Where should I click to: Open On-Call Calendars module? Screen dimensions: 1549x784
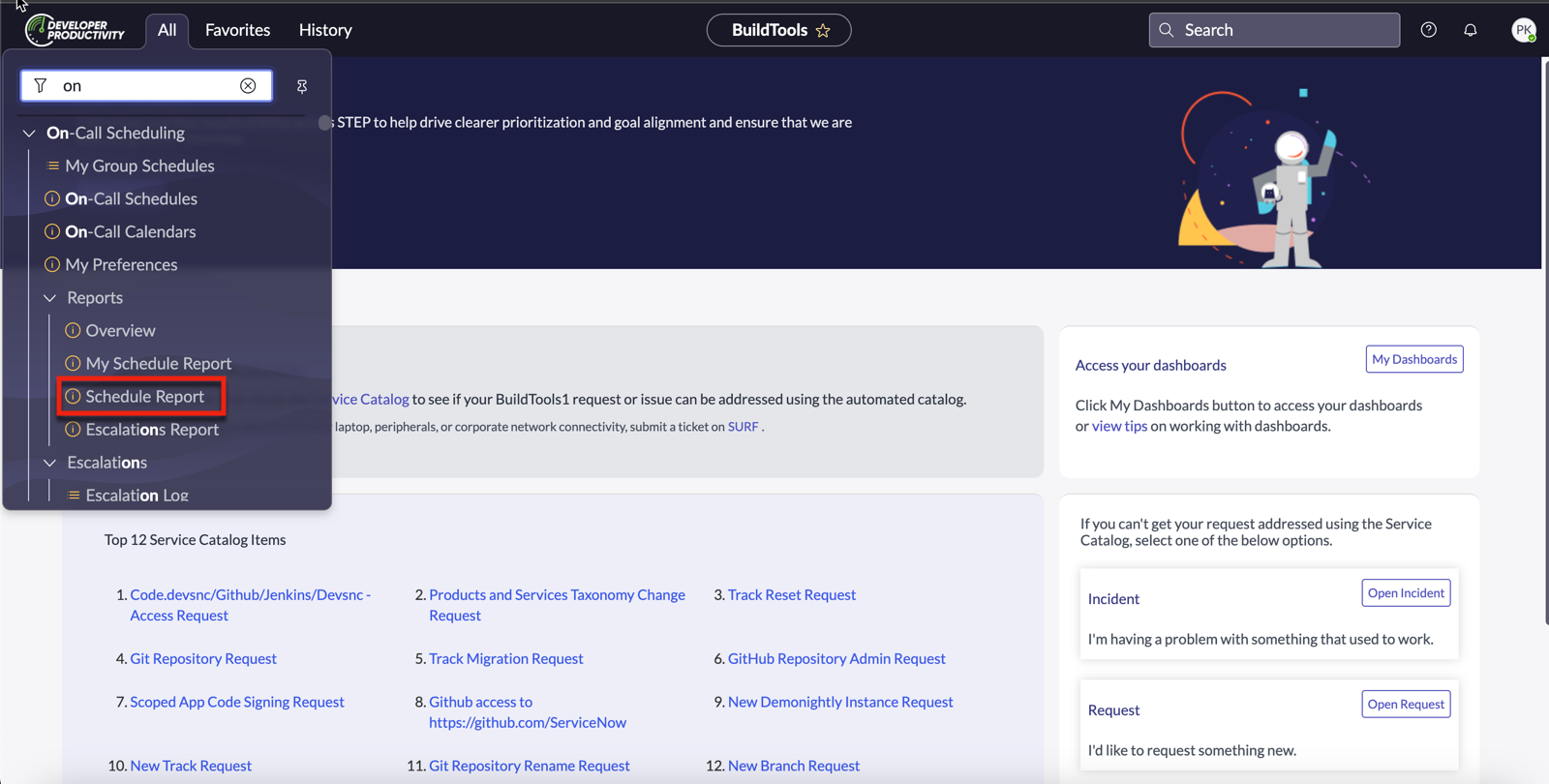tap(130, 231)
